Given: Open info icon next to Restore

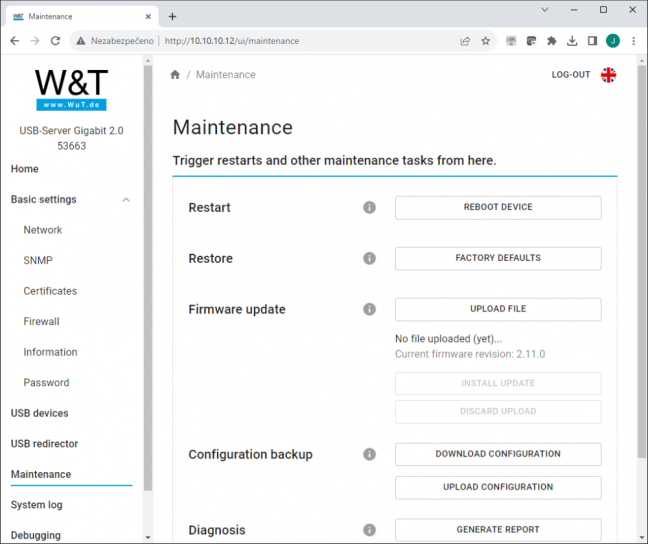Looking at the screenshot, I should 369,258.
